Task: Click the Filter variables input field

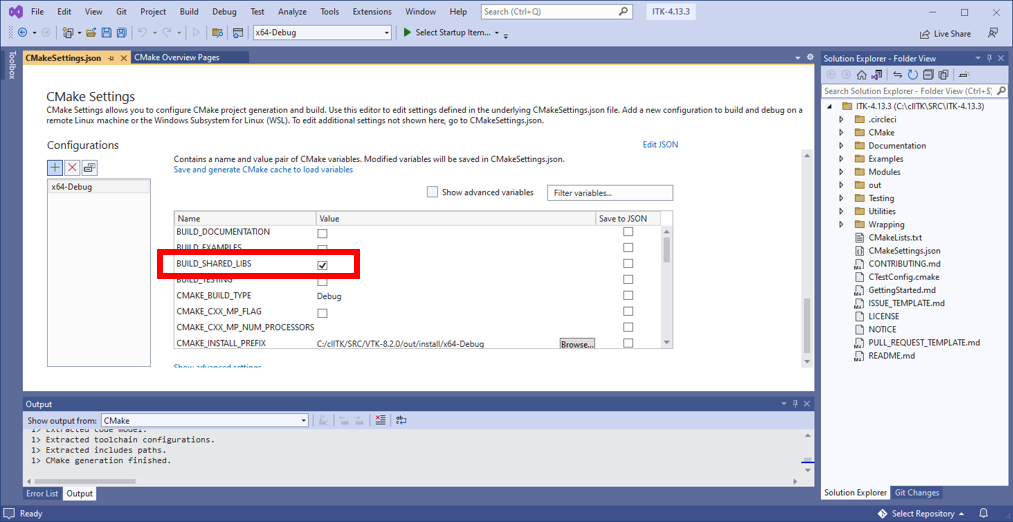Action: click(610, 193)
